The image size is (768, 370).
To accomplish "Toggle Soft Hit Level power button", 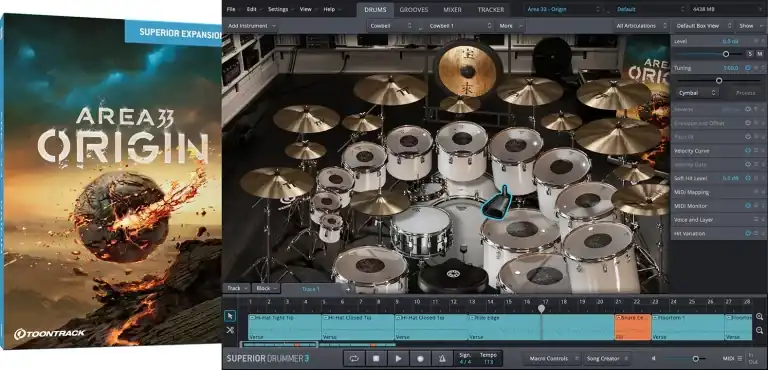I will click(x=748, y=178).
